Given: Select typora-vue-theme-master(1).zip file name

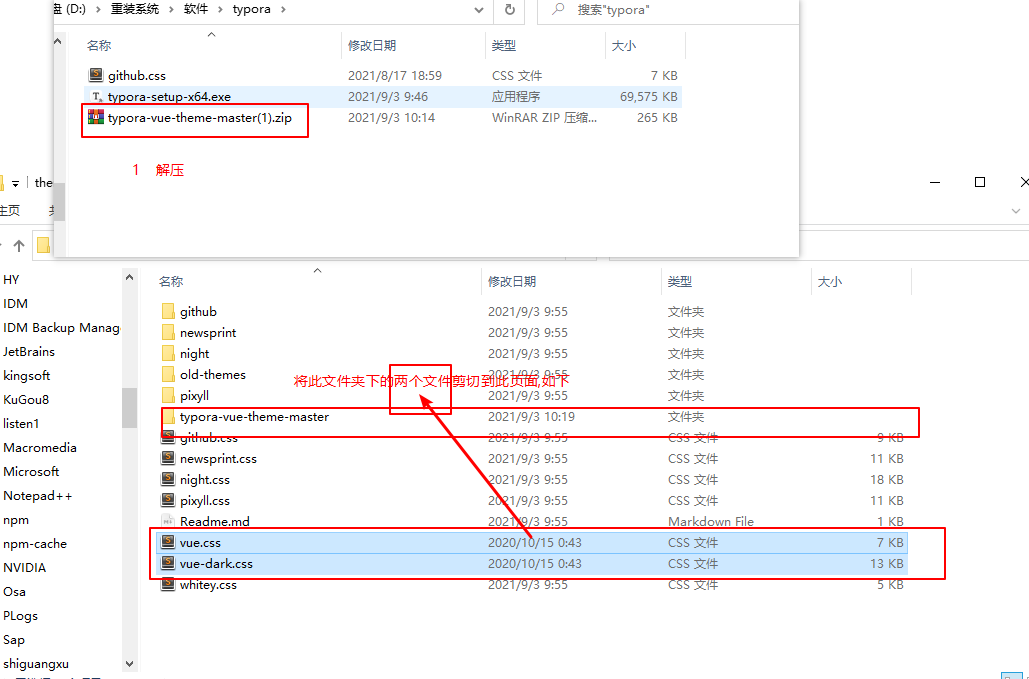Looking at the screenshot, I should click(200, 118).
